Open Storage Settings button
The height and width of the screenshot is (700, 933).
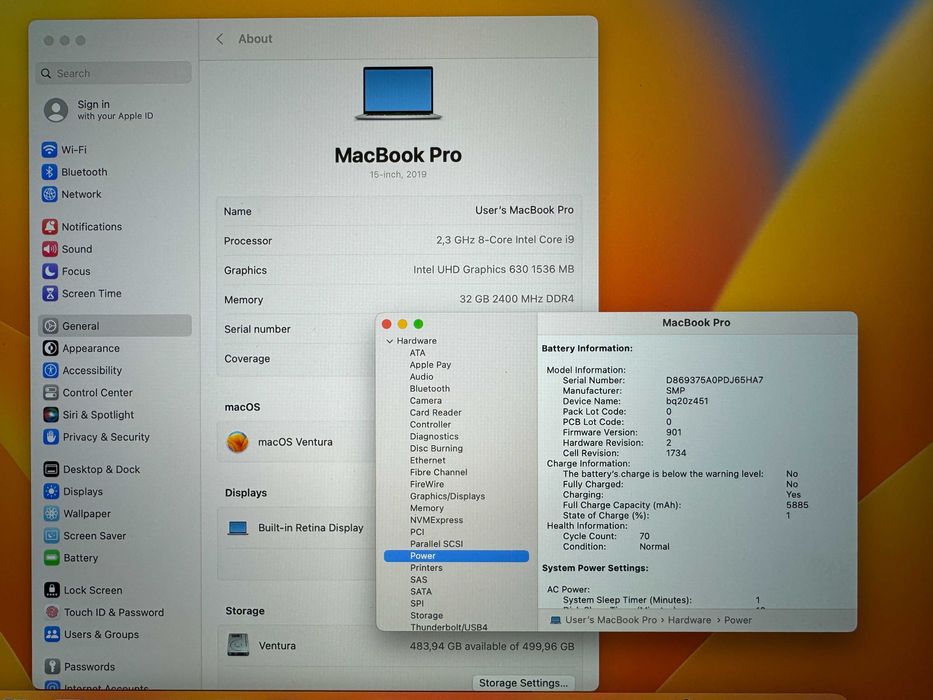[524, 683]
